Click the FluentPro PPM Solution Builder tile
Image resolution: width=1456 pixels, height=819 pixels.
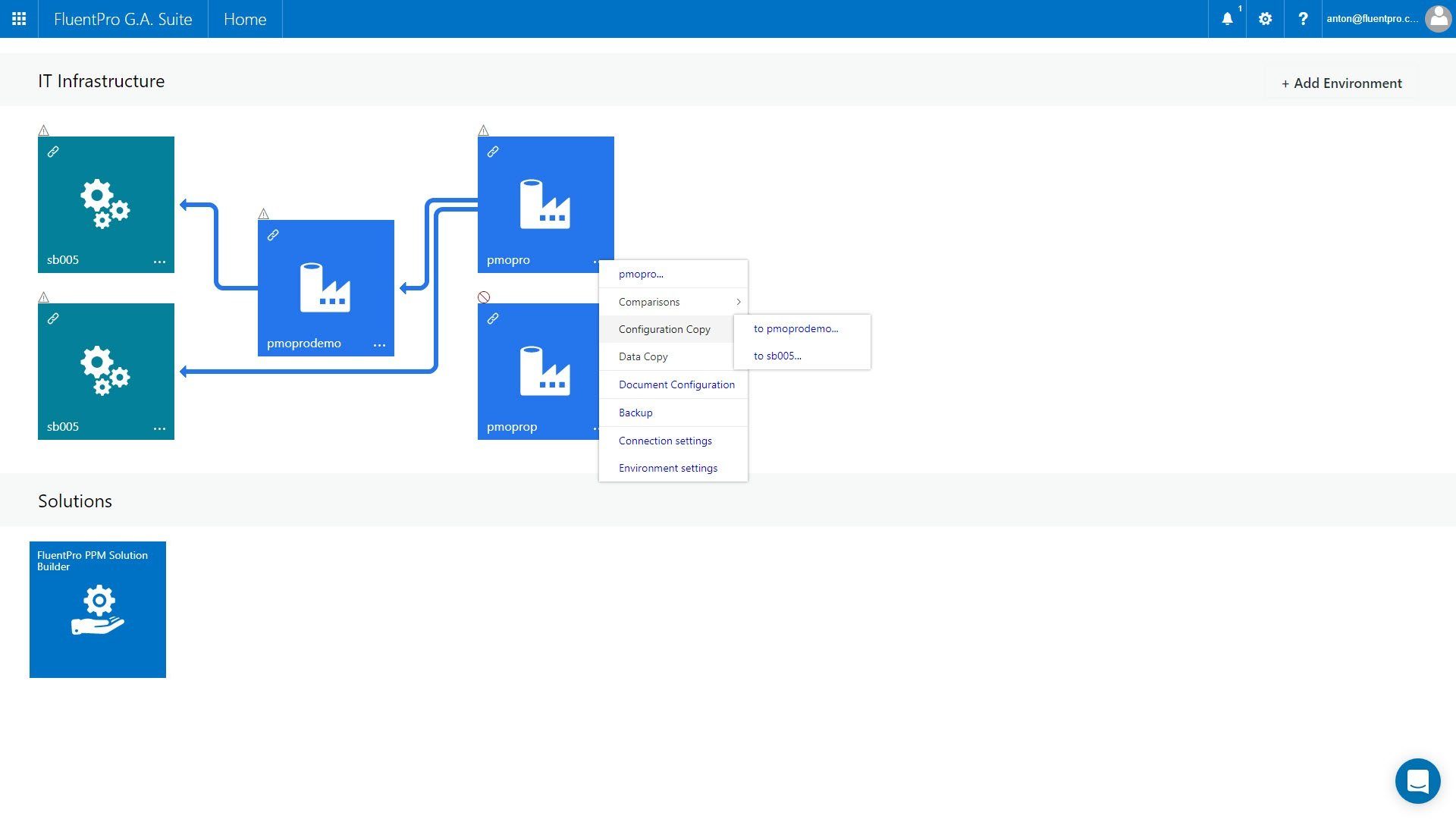(x=97, y=609)
